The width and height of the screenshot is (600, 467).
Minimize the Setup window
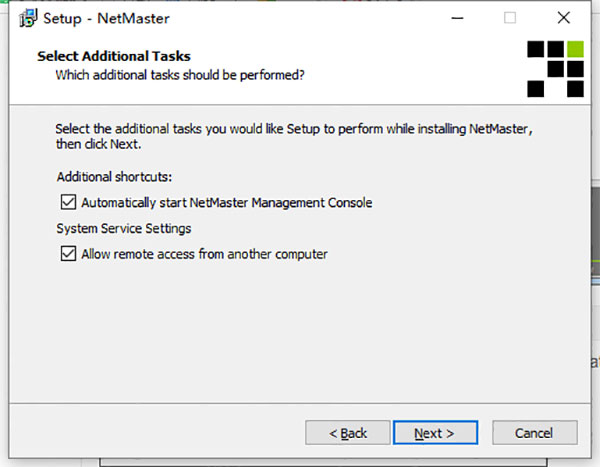(x=457, y=17)
